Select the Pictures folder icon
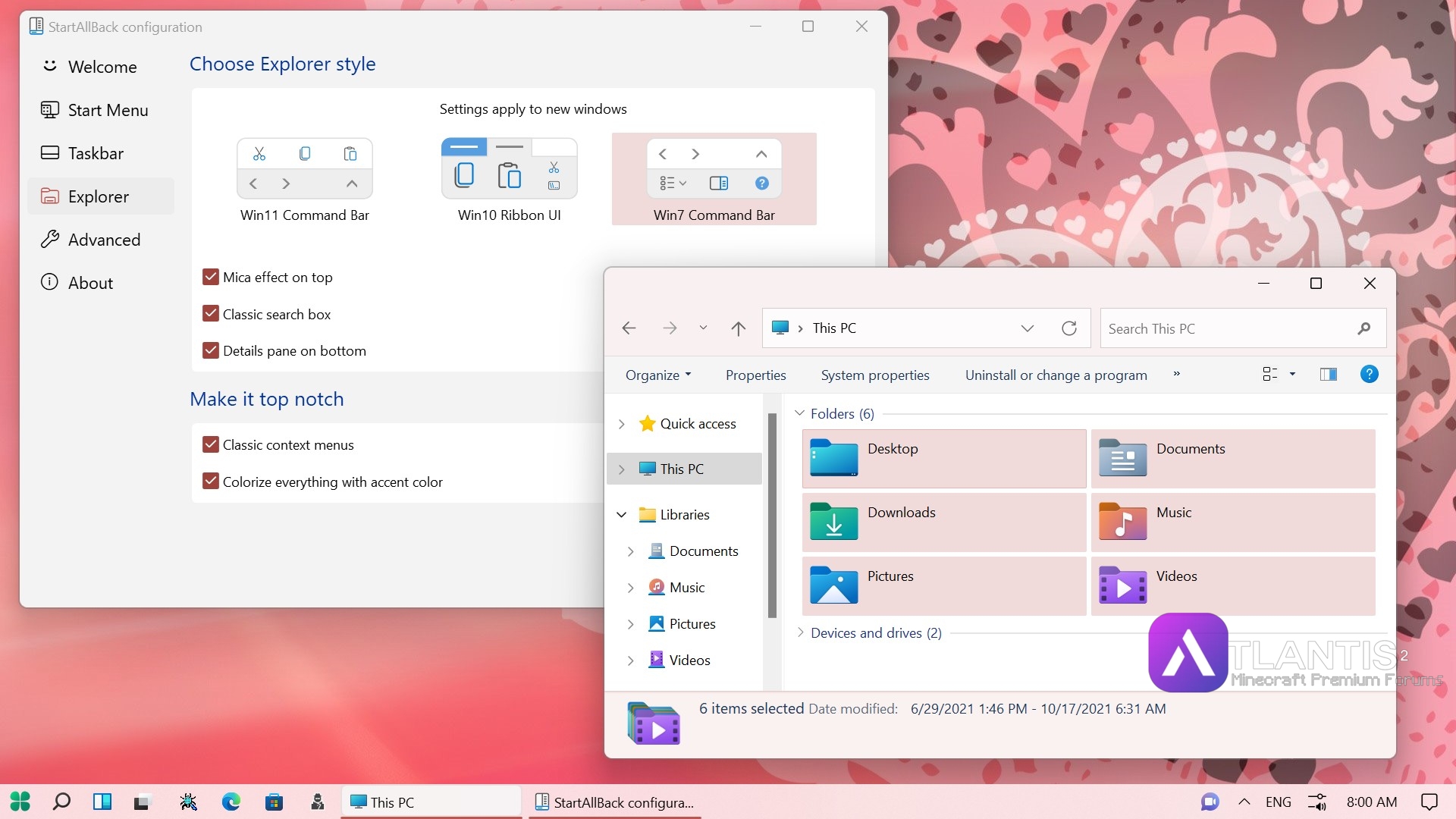Viewport: 1456px width, 819px height. (x=833, y=585)
